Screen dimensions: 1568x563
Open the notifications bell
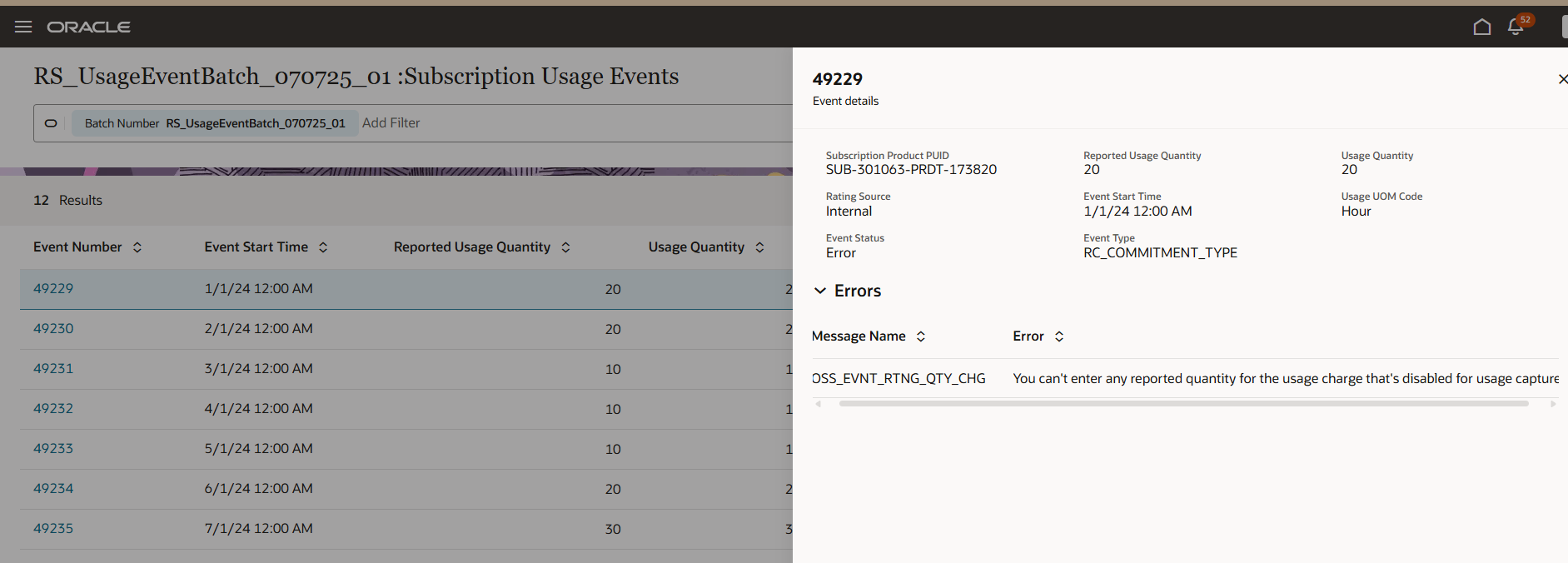click(1516, 27)
